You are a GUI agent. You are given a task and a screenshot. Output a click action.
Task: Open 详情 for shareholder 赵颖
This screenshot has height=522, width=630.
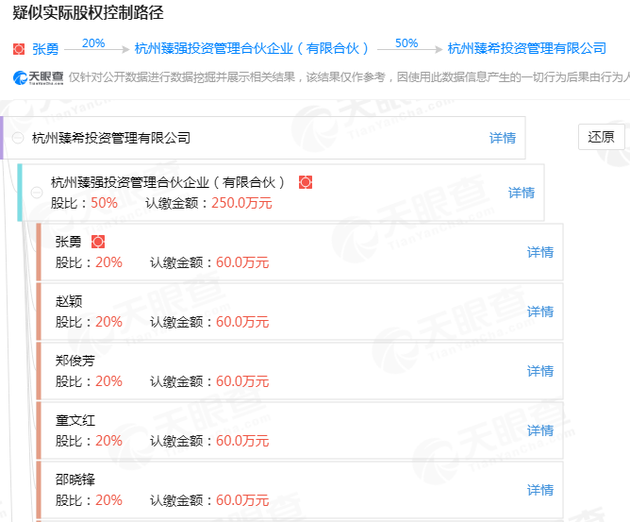coord(540,311)
